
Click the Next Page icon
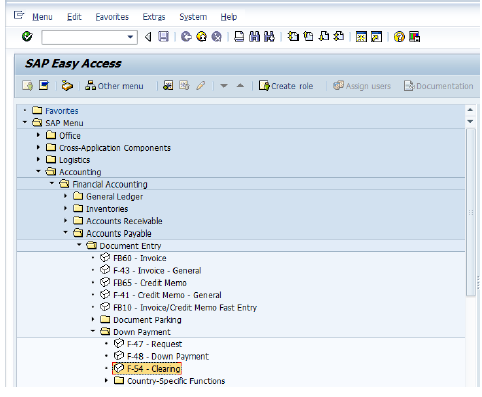point(323,36)
